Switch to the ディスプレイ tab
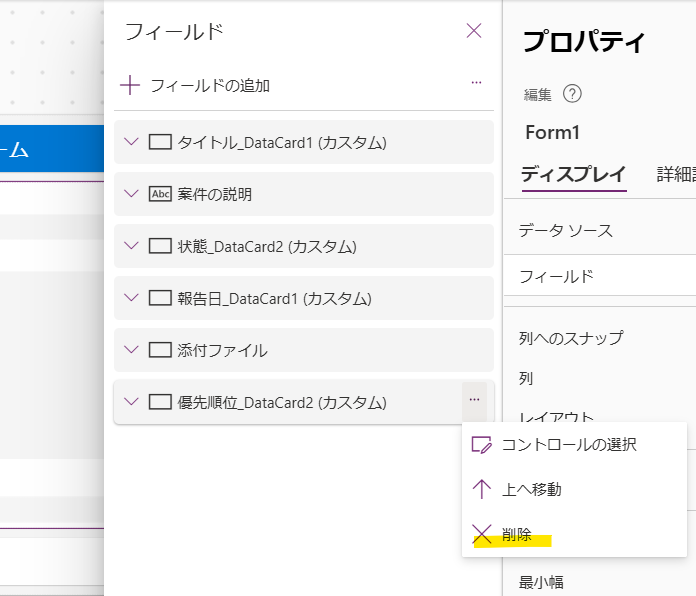The image size is (696, 596). pos(573,174)
